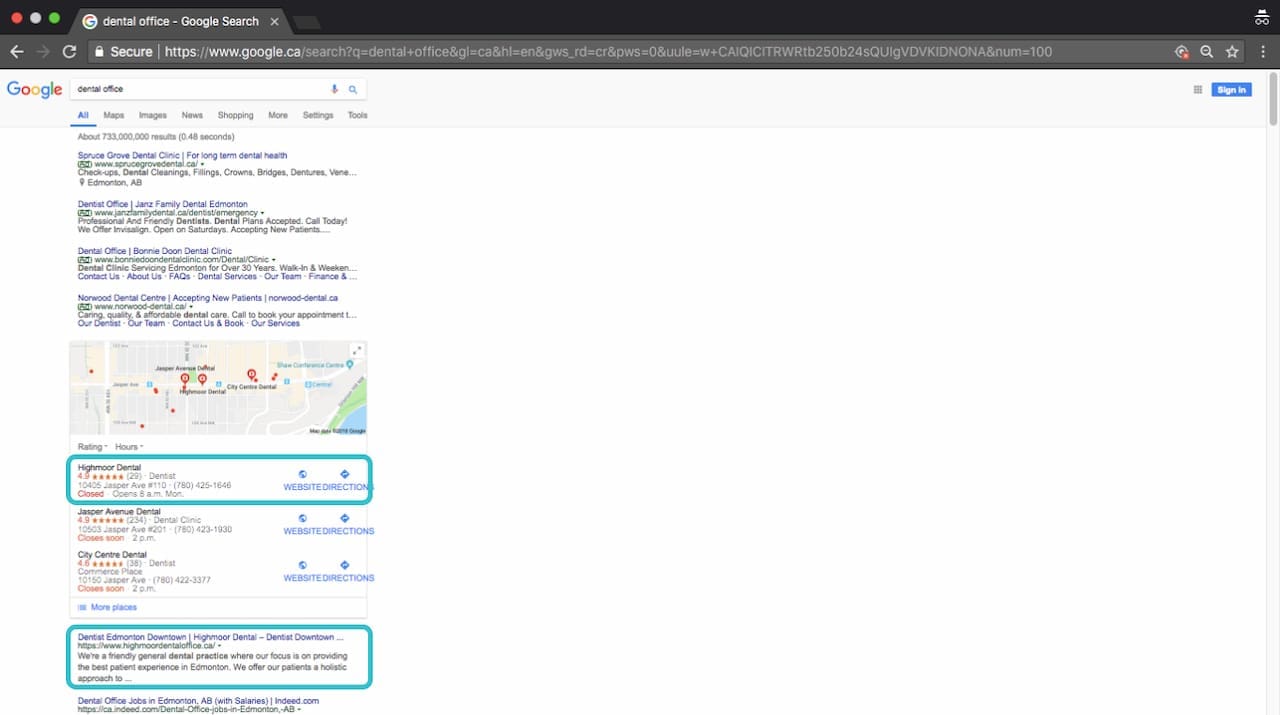Viewport: 1280px width, 715px height.
Task: Click the Google logo
Action: point(35,89)
